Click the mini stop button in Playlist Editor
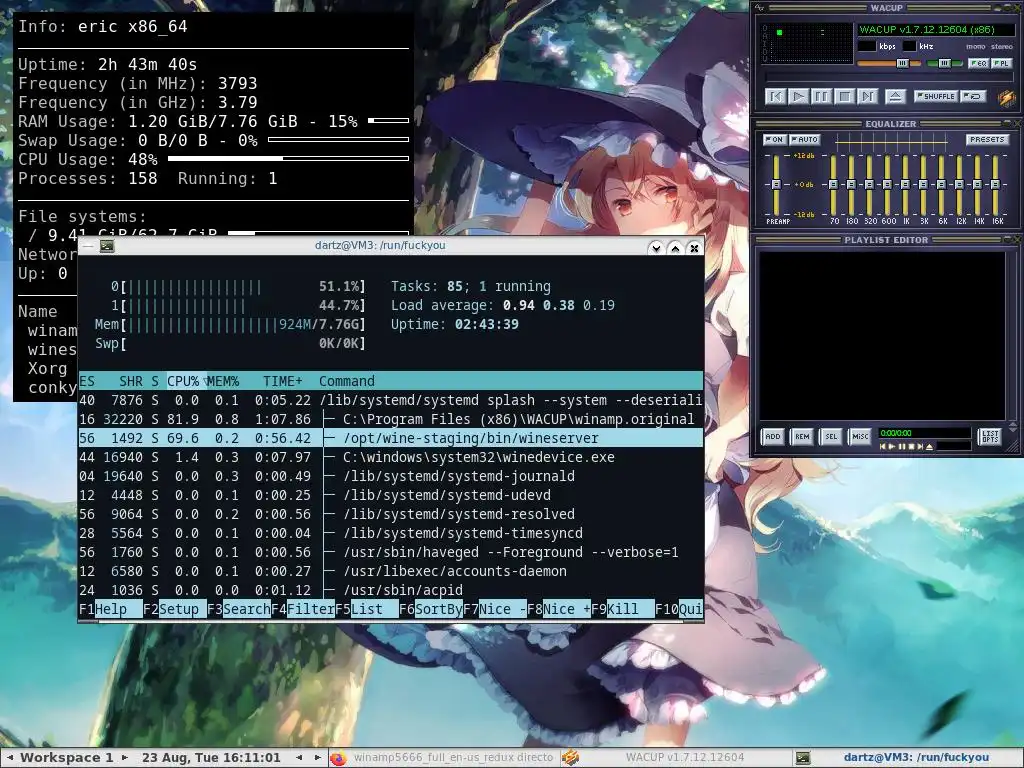1024x768 pixels. 910,447
